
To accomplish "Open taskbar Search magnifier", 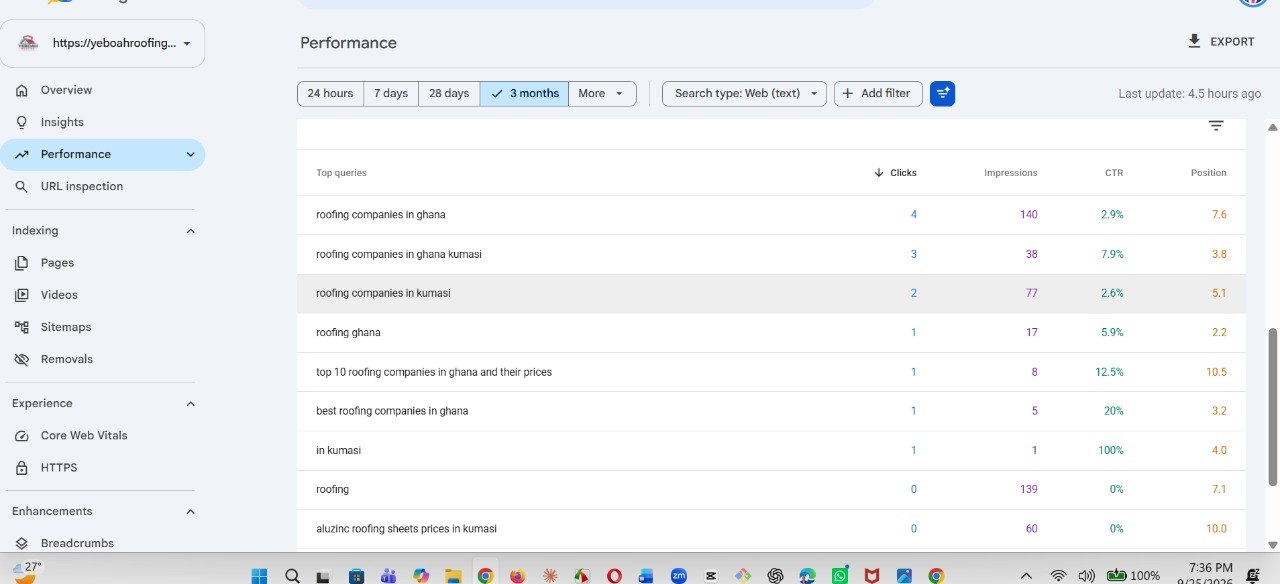I will click(x=292, y=576).
